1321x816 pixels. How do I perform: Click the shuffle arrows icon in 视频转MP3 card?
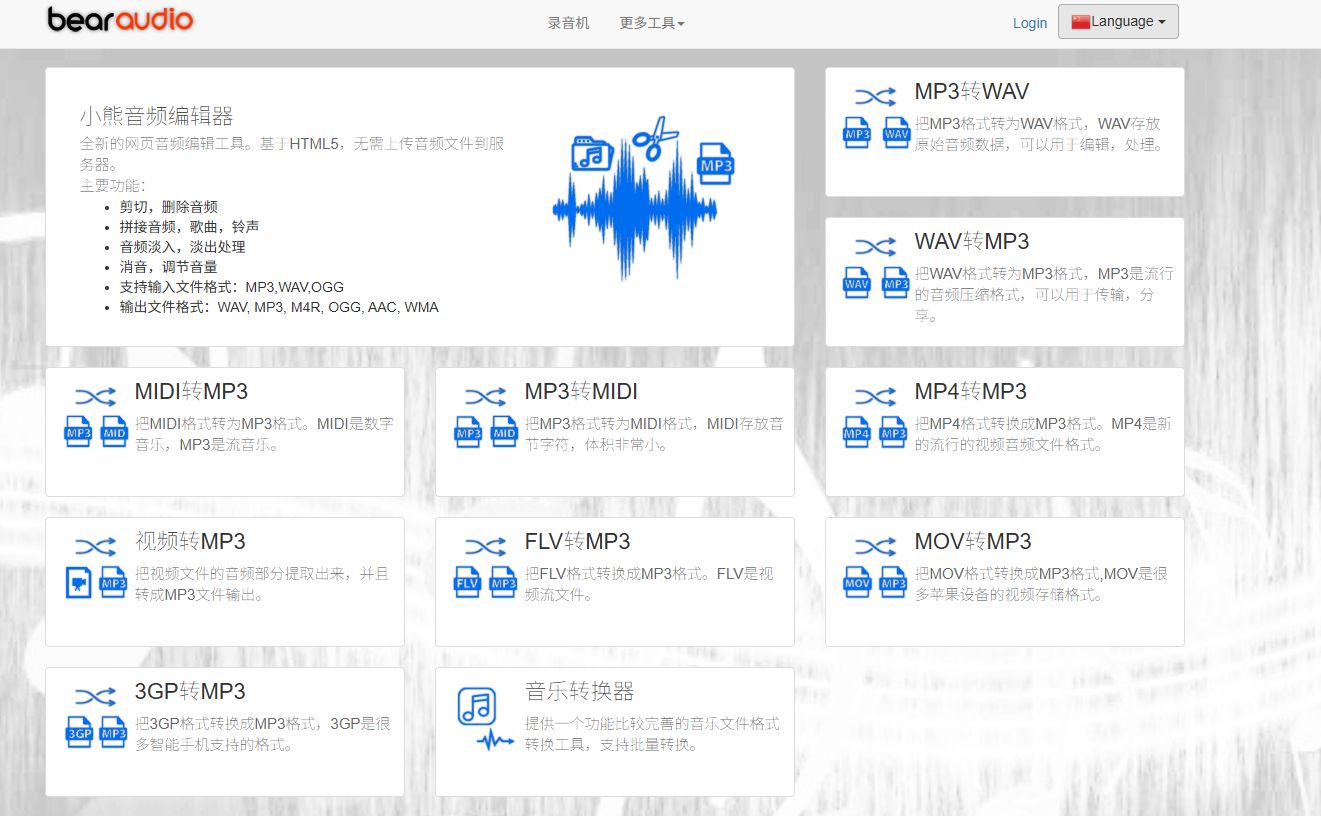click(x=96, y=547)
